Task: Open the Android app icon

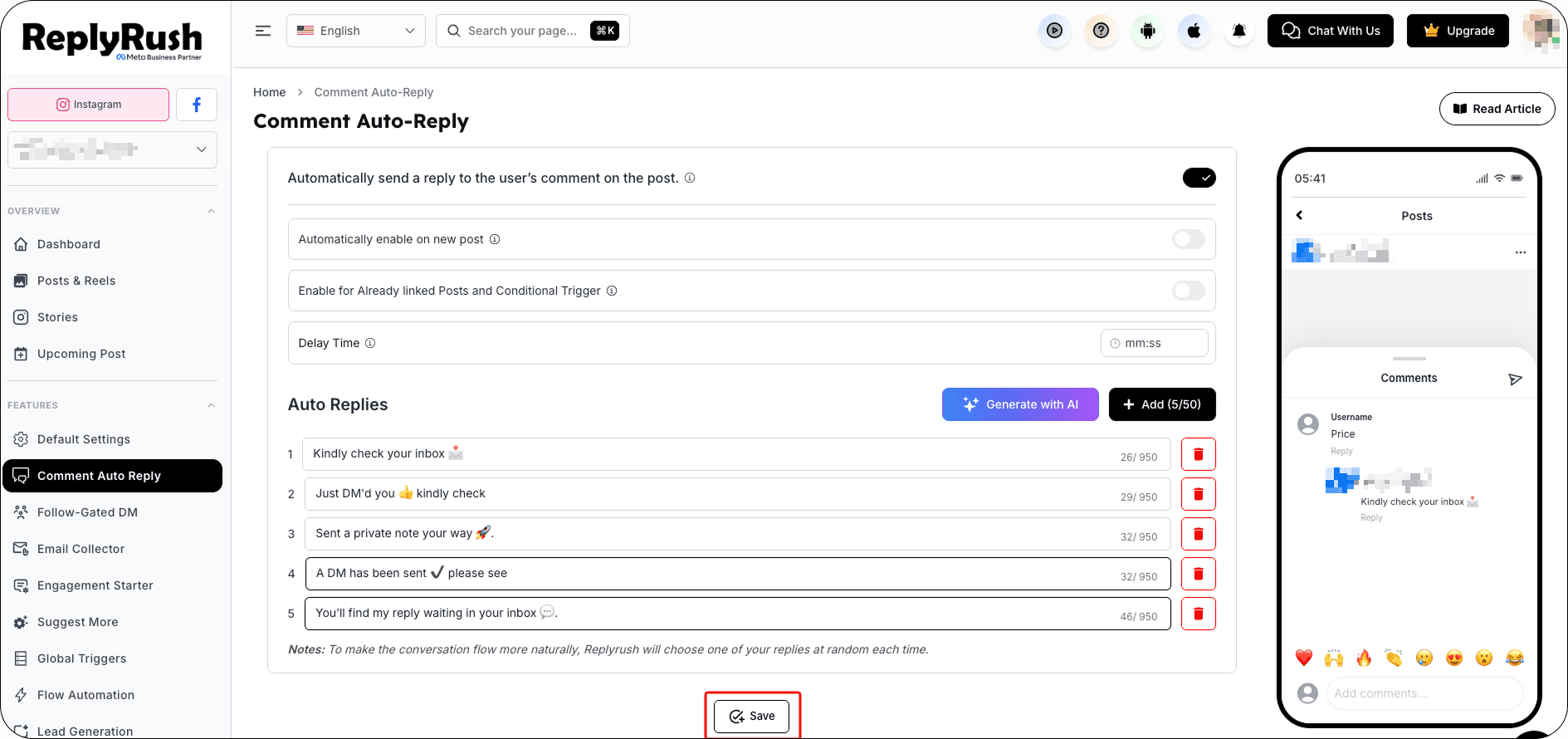Action: click(x=1147, y=31)
